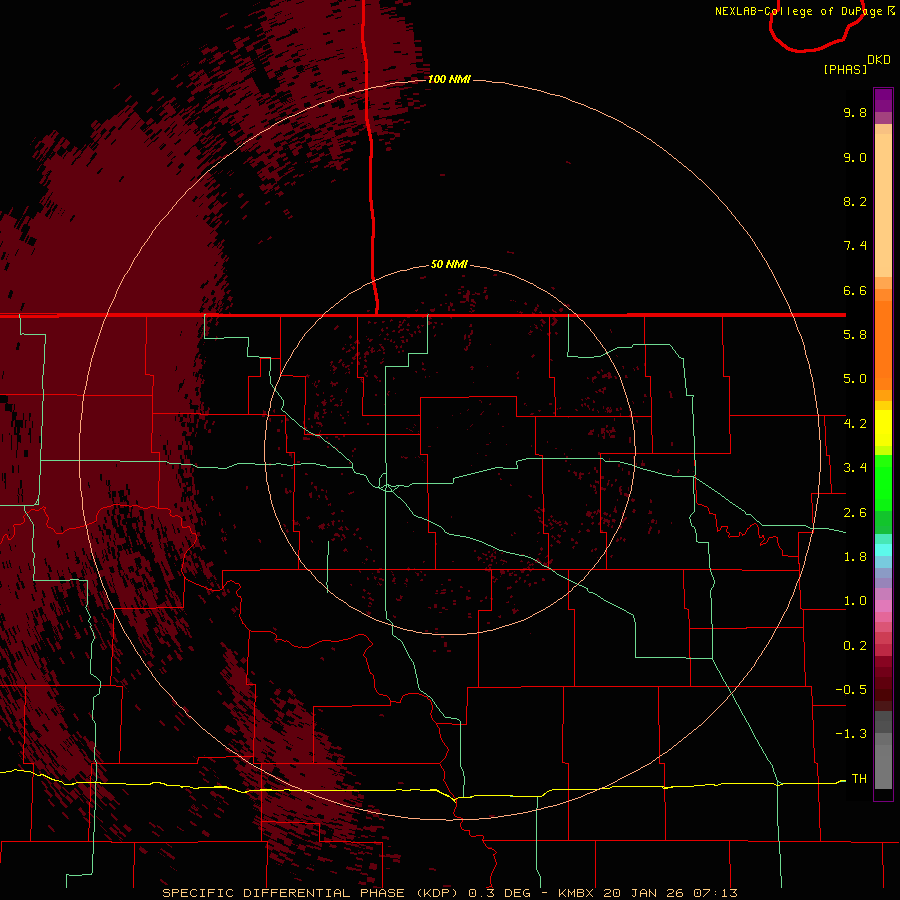Click the 9.0 value on the color scale
Screen dimensions: 900x900
coord(855,157)
